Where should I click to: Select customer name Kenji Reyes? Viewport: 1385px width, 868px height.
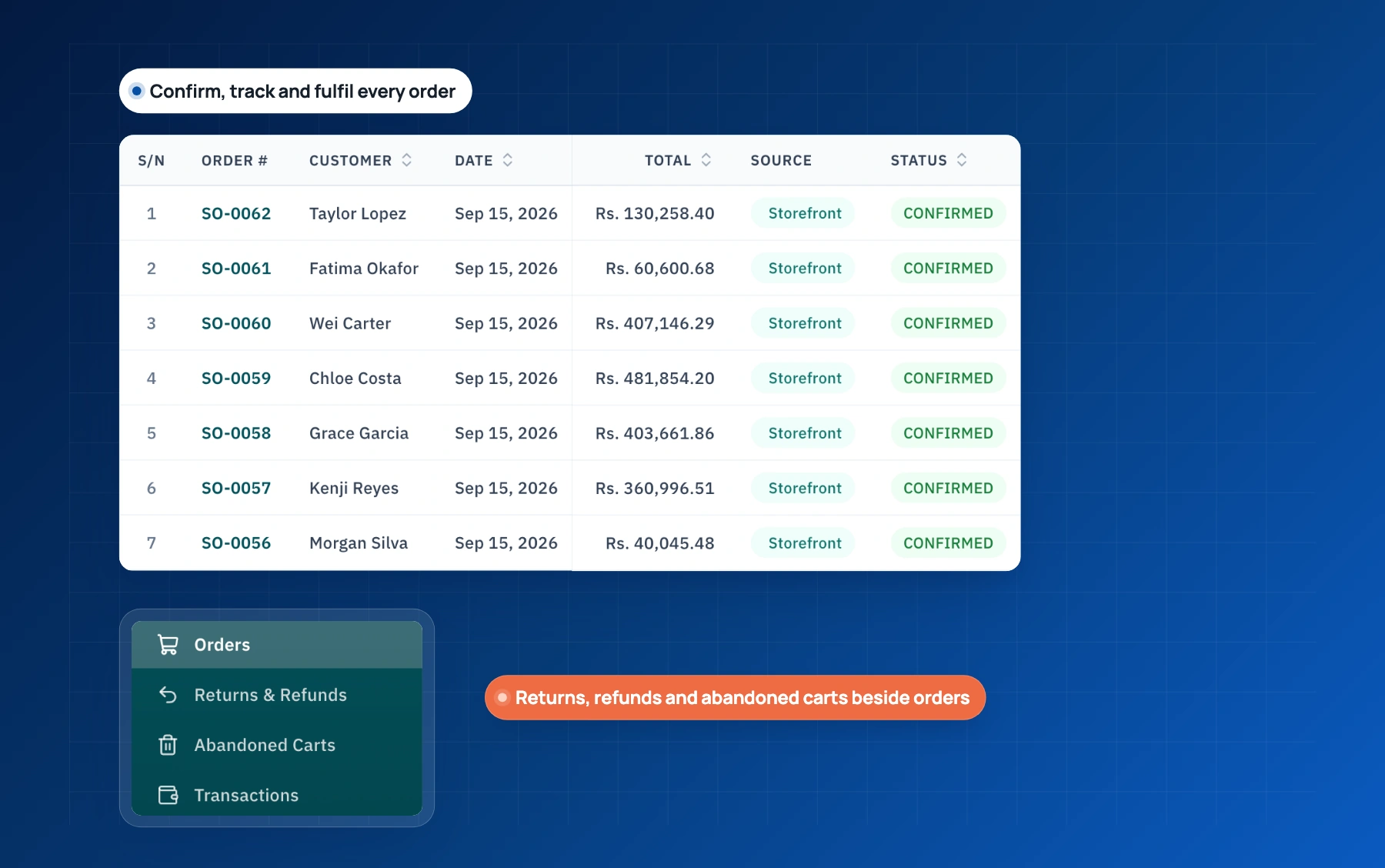click(354, 489)
